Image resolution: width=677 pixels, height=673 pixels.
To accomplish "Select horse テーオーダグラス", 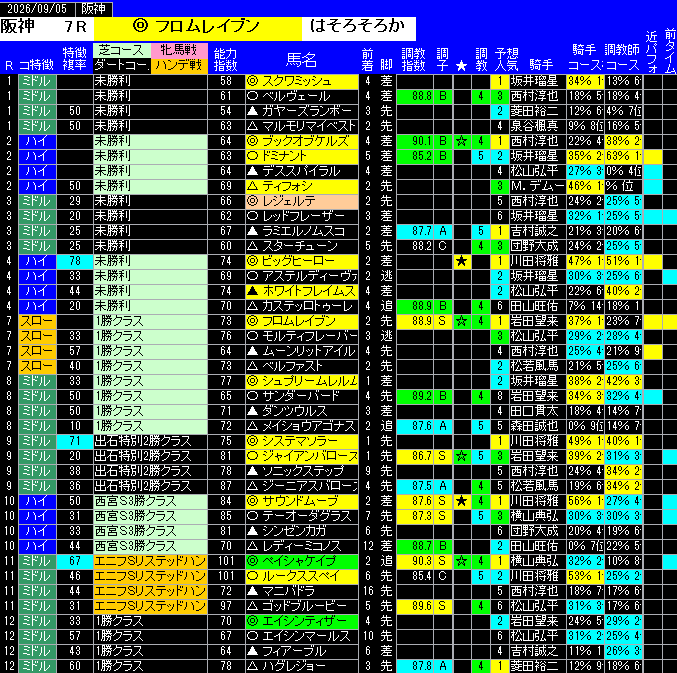I will (302, 516).
